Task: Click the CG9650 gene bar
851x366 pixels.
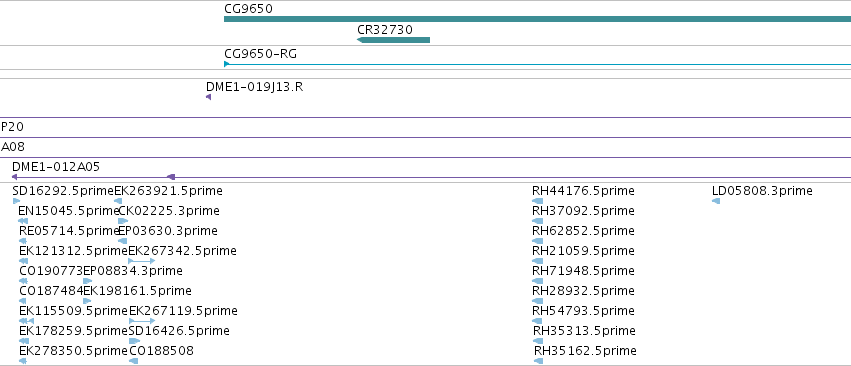Action: [537, 19]
